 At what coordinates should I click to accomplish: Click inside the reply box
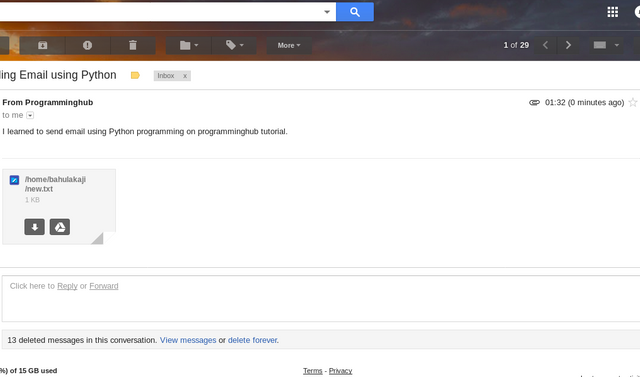click(x=321, y=299)
